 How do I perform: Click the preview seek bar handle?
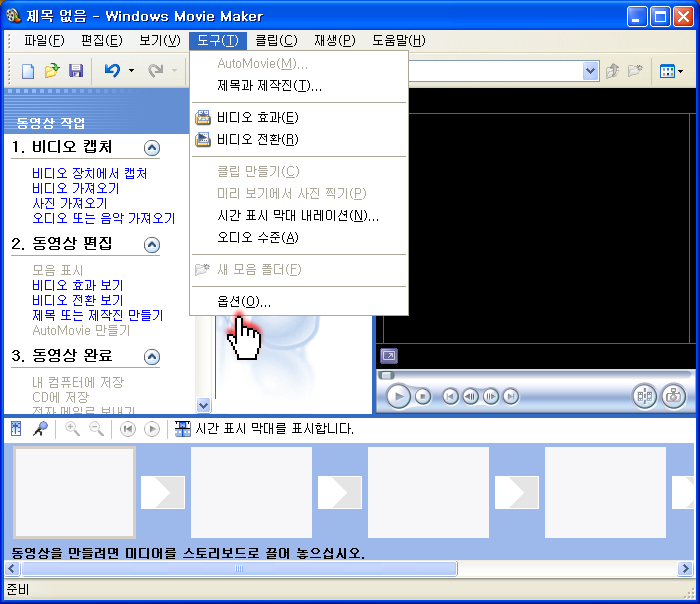click(387, 375)
